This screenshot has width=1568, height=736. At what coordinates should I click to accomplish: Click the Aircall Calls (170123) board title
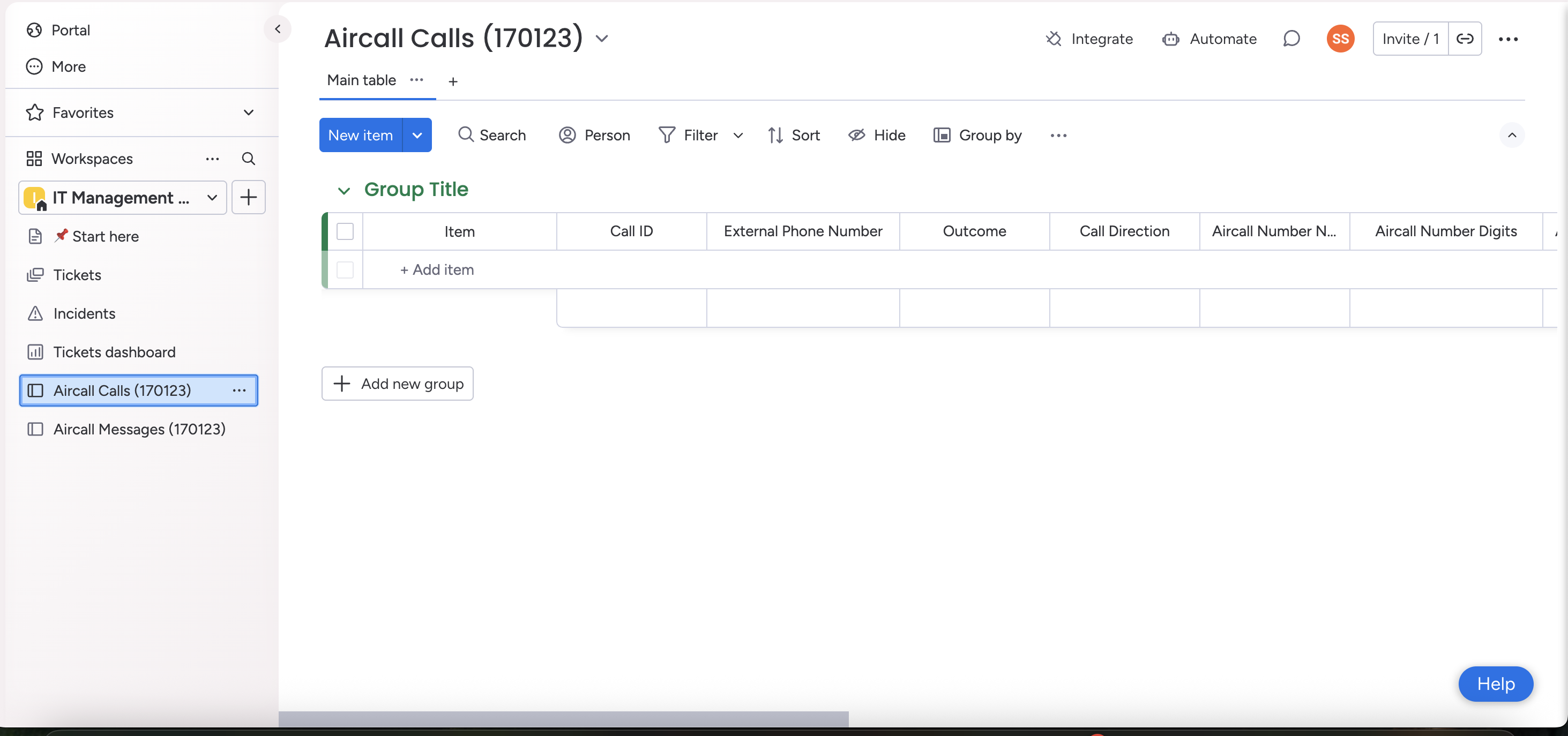point(453,37)
